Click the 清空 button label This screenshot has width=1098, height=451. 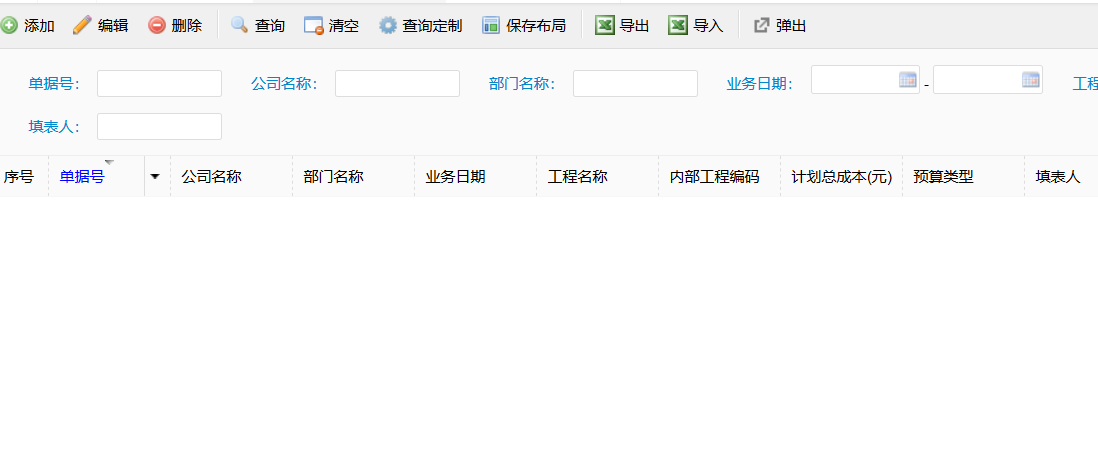coord(344,27)
